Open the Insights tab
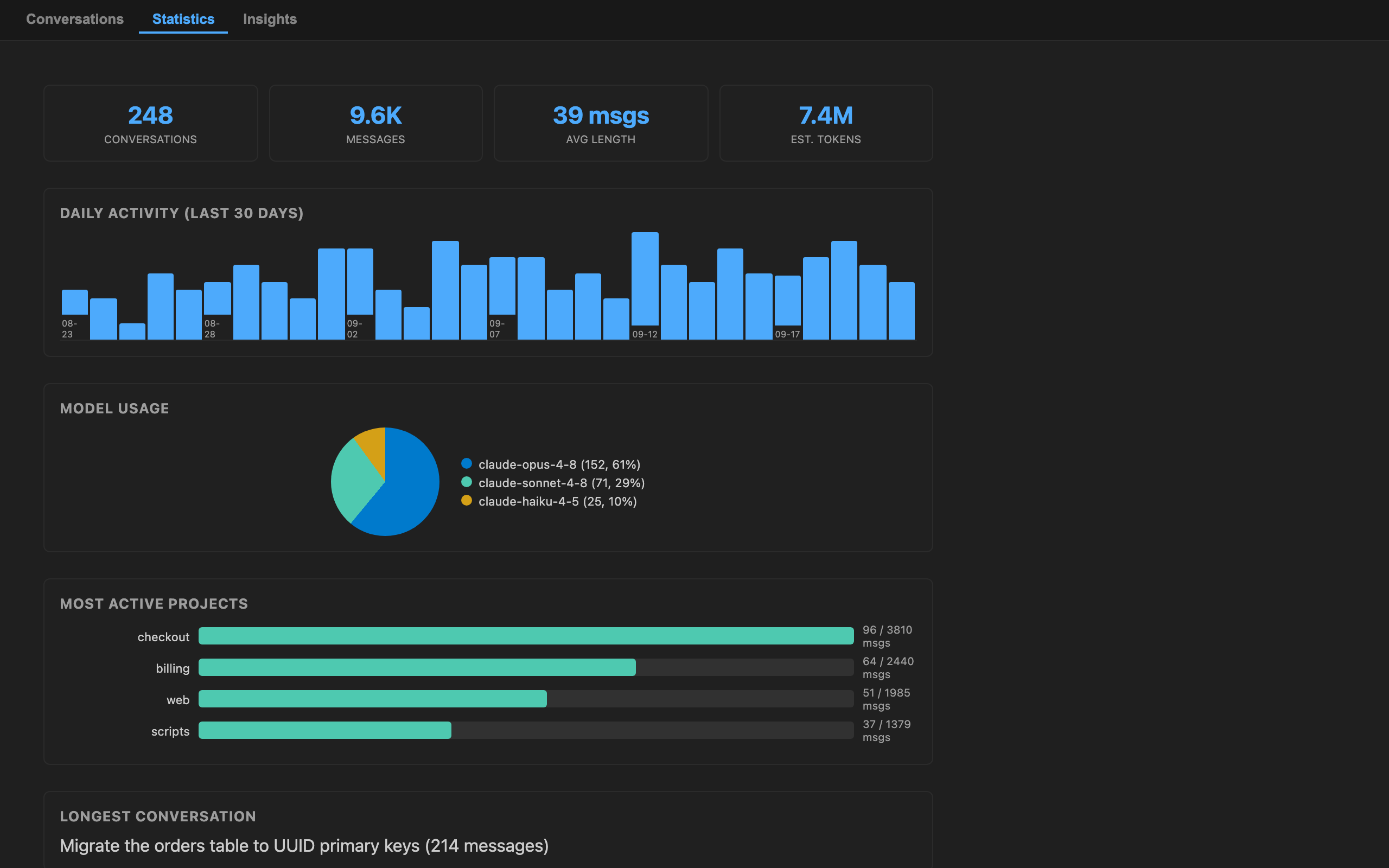The image size is (1389, 868). (x=270, y=19)
